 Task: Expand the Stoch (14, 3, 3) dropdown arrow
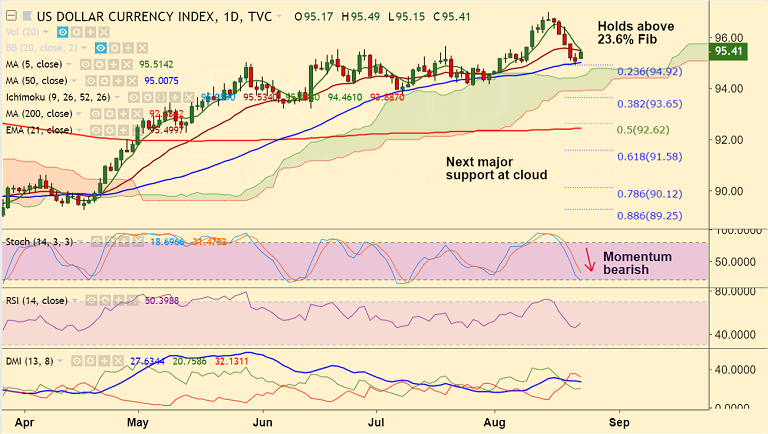80,241
